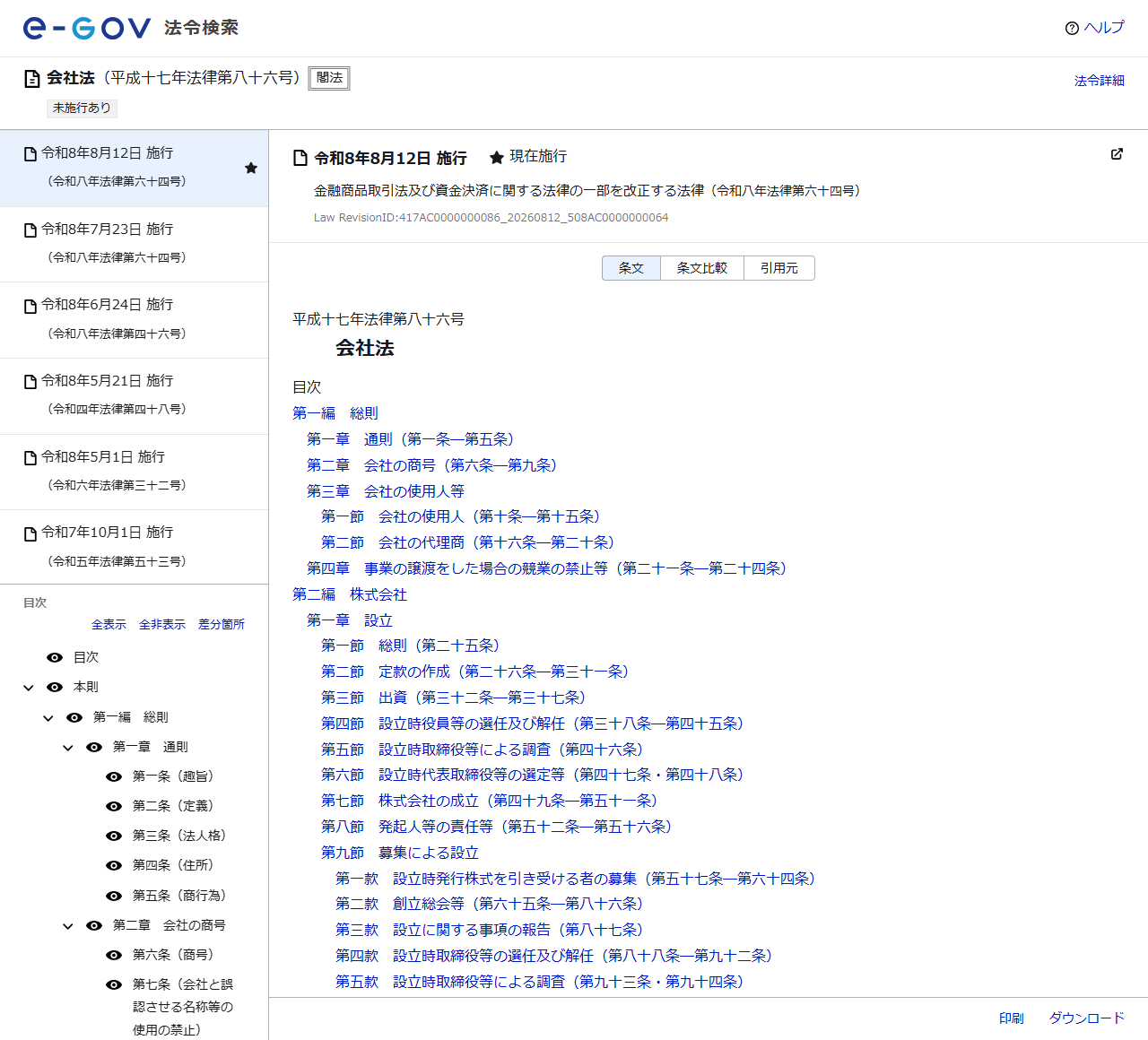Select the 令和8年5月21日 施行 revision
This screenshot has height=1040, width=1148.
135,395
